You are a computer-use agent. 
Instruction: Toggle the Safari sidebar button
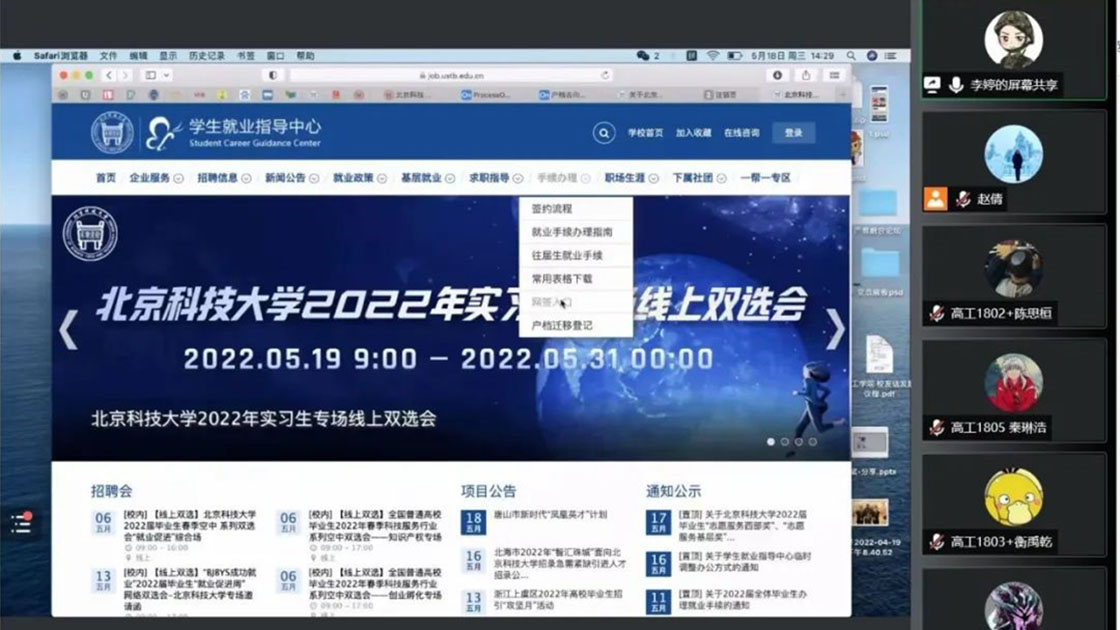tap(151, 75)
